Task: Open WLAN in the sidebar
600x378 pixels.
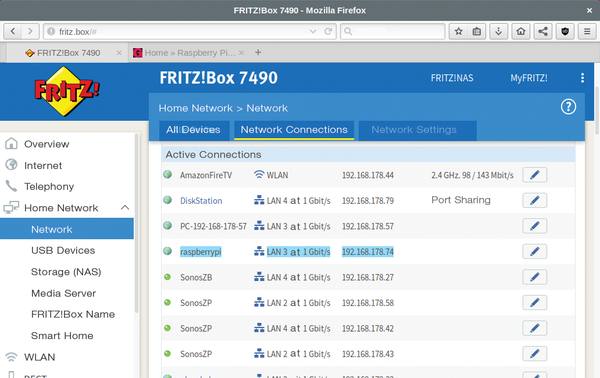Action: tap(39, 357)
